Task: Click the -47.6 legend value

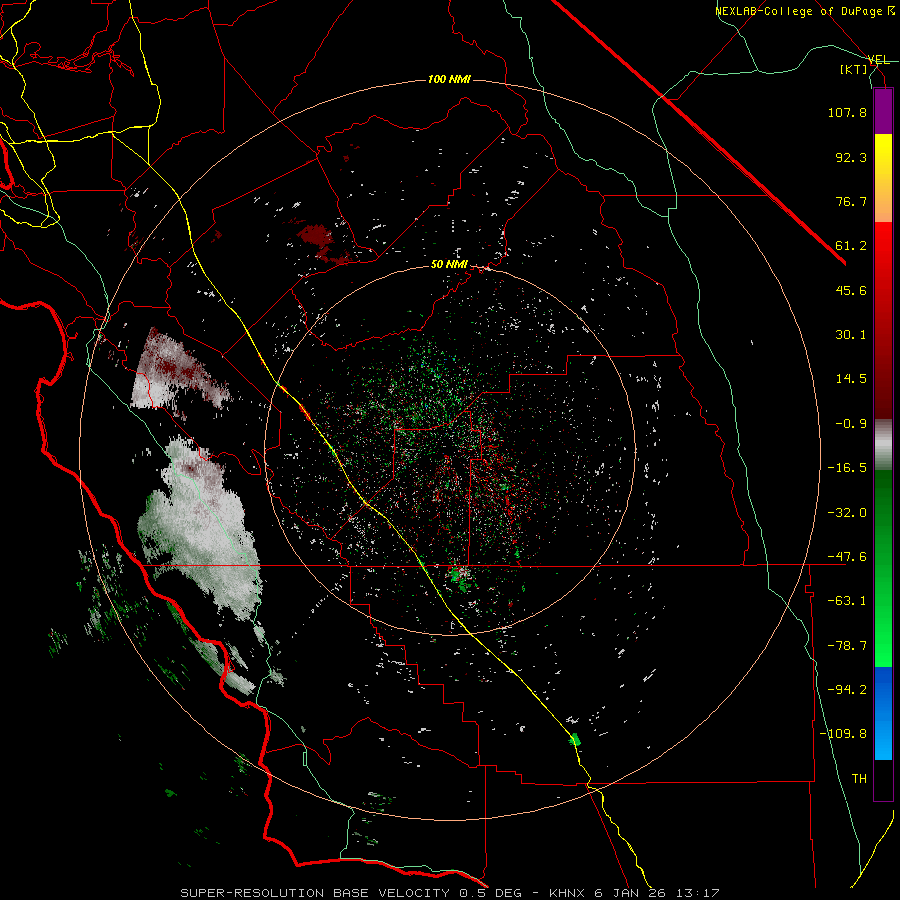Action: 847,557
